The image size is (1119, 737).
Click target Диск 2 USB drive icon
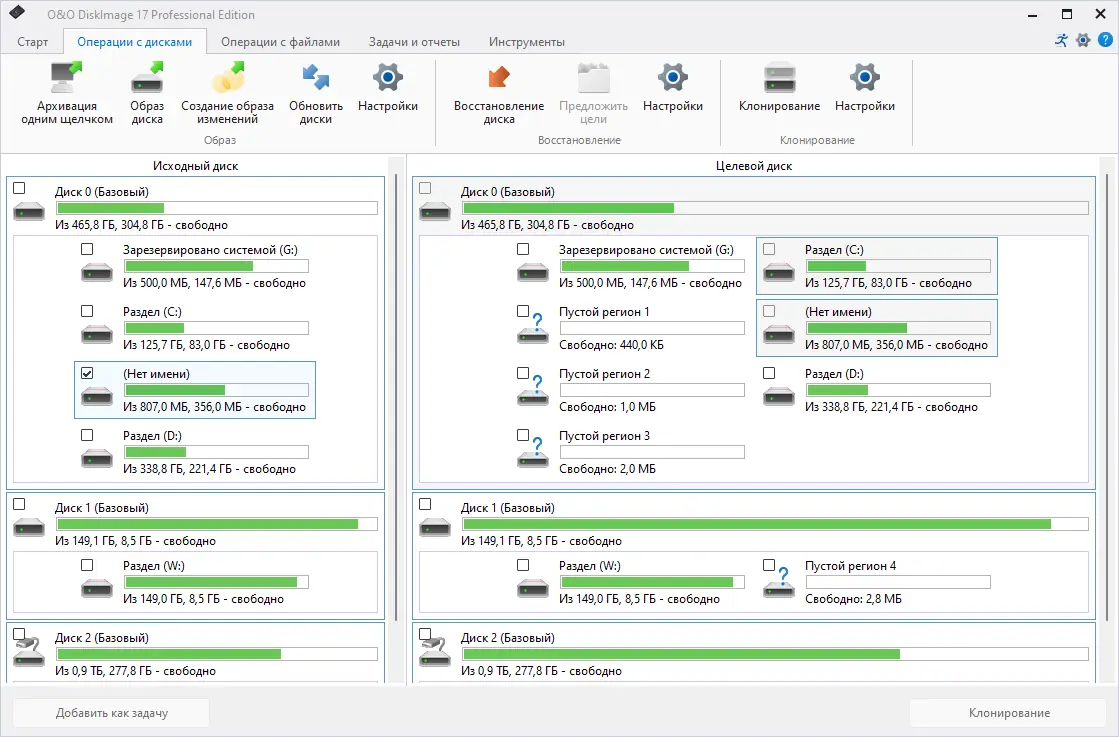[x=435, y=651]
